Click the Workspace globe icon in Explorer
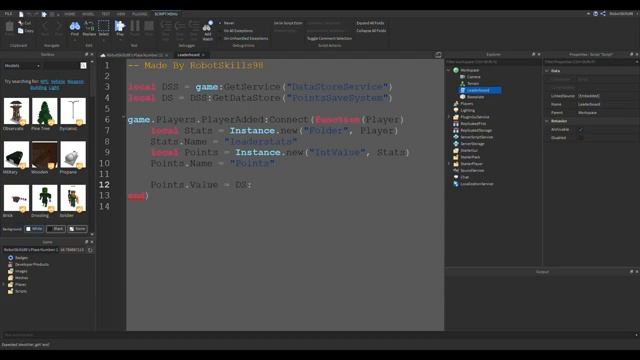The image size is (640, 360). pyautogui.click(x=456, y=70)
